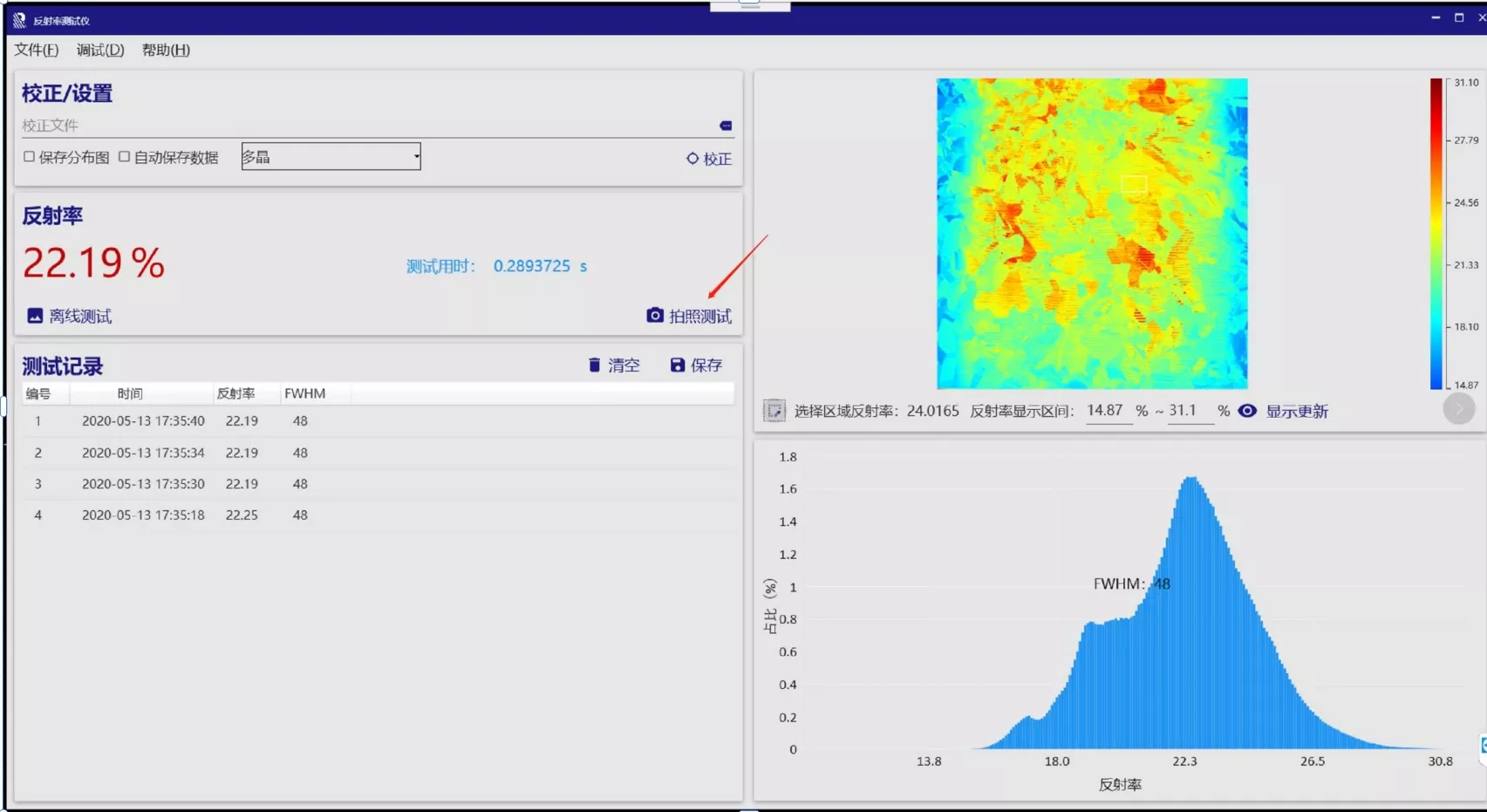Click the application logo icon in title bar
Image resolution: width=1487 pixels, height=812 pixels.
pos(19,20)
